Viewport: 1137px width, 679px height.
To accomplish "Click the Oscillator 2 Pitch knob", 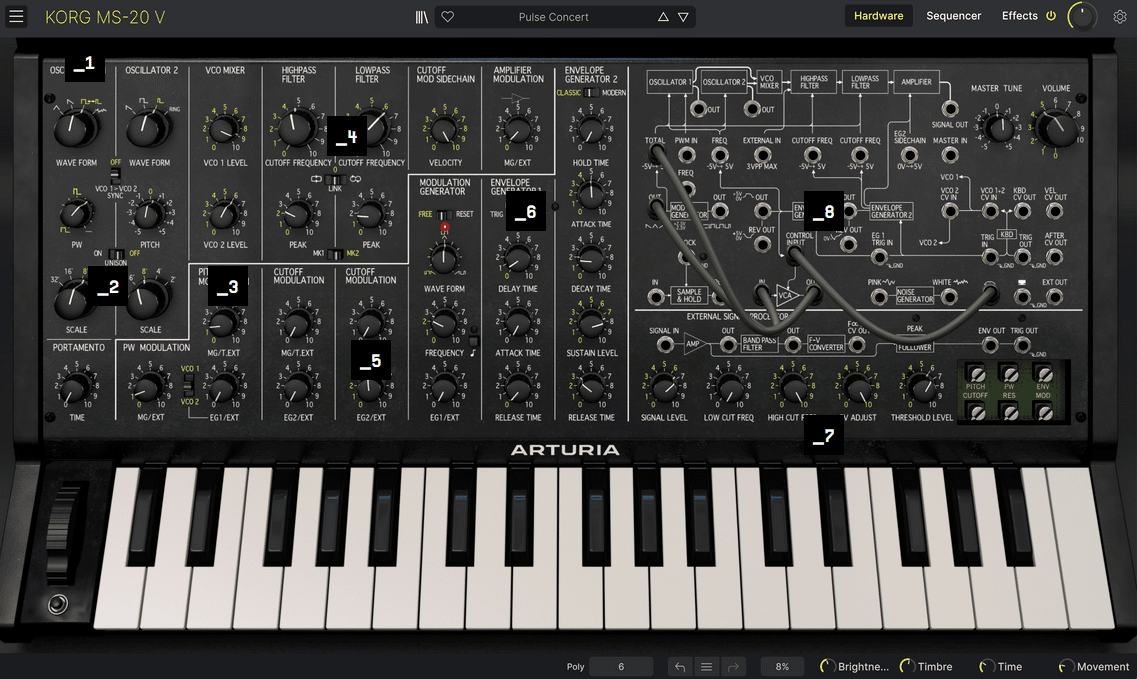I will pyautogui.click(x=149, y=215).
